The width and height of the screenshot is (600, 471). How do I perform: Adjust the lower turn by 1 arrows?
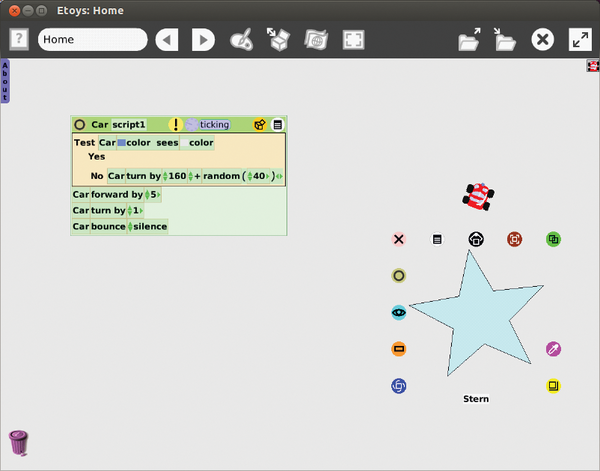[130, 210]
